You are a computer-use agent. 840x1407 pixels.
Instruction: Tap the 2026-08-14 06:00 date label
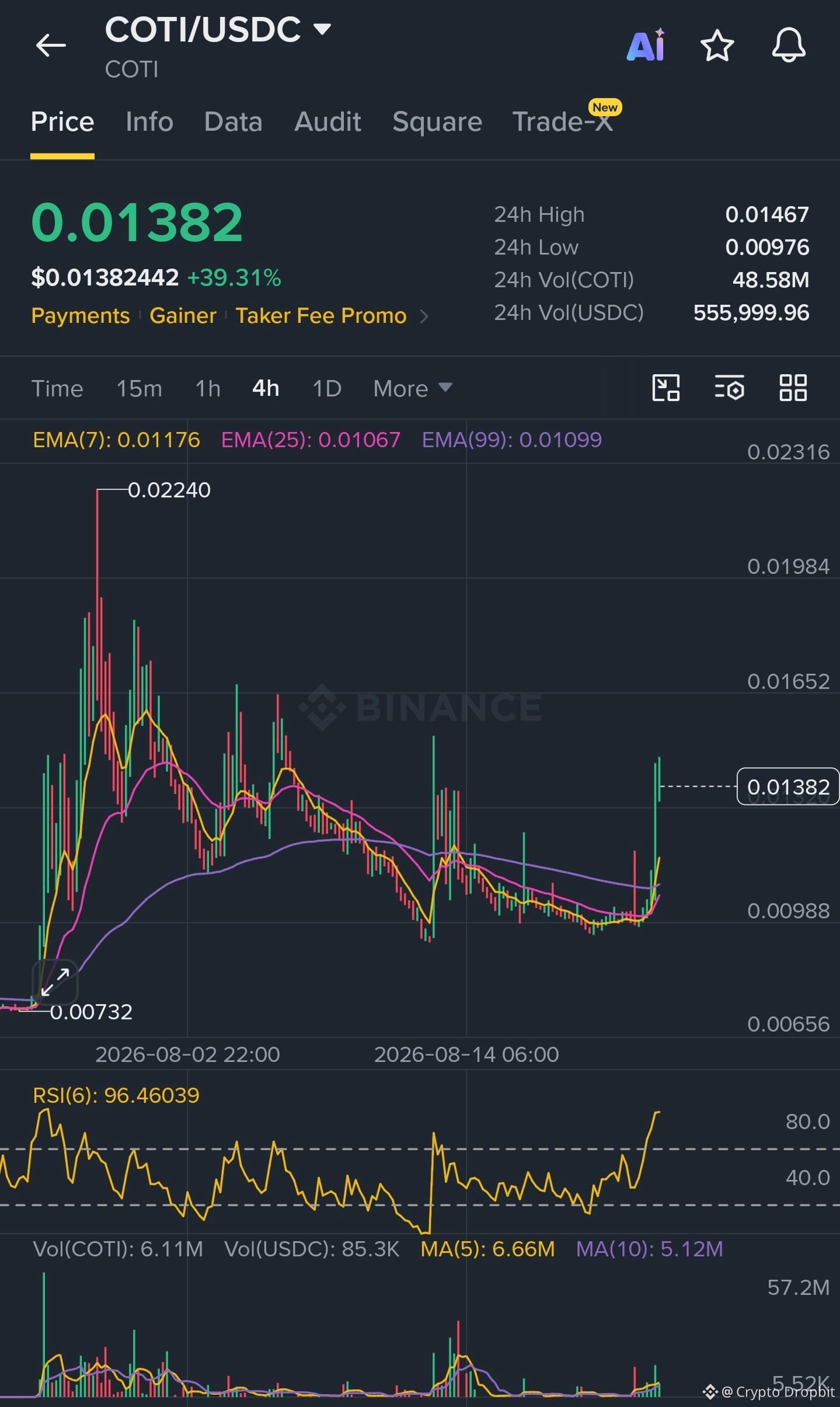[466, 1054]
